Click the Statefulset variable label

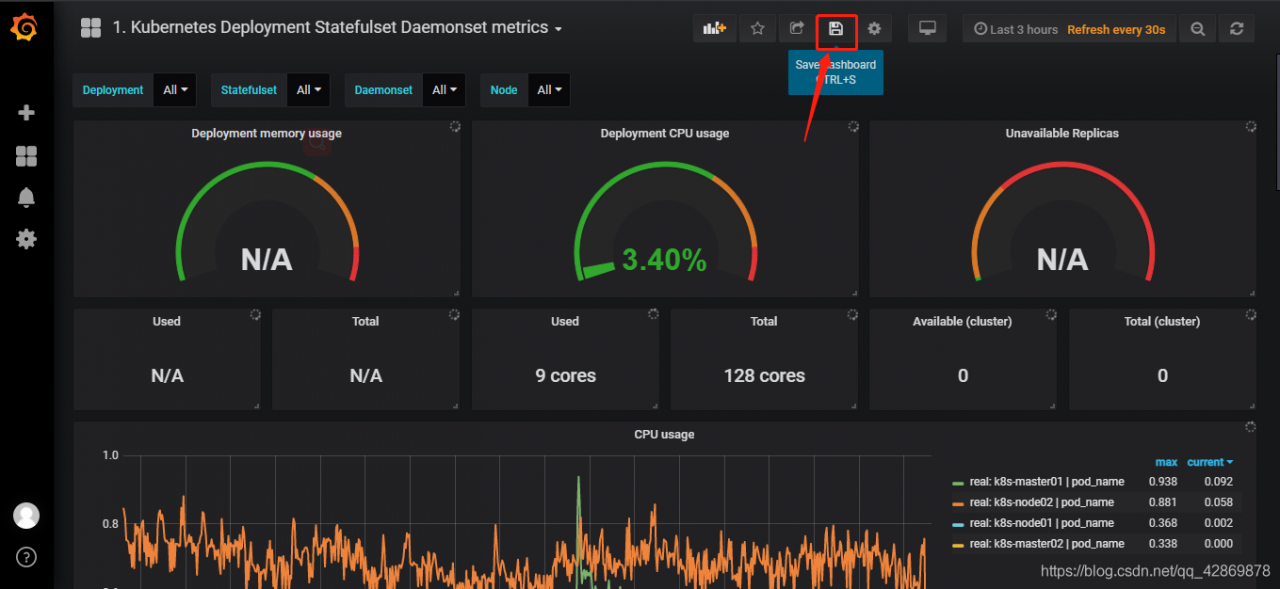point(249,90)
